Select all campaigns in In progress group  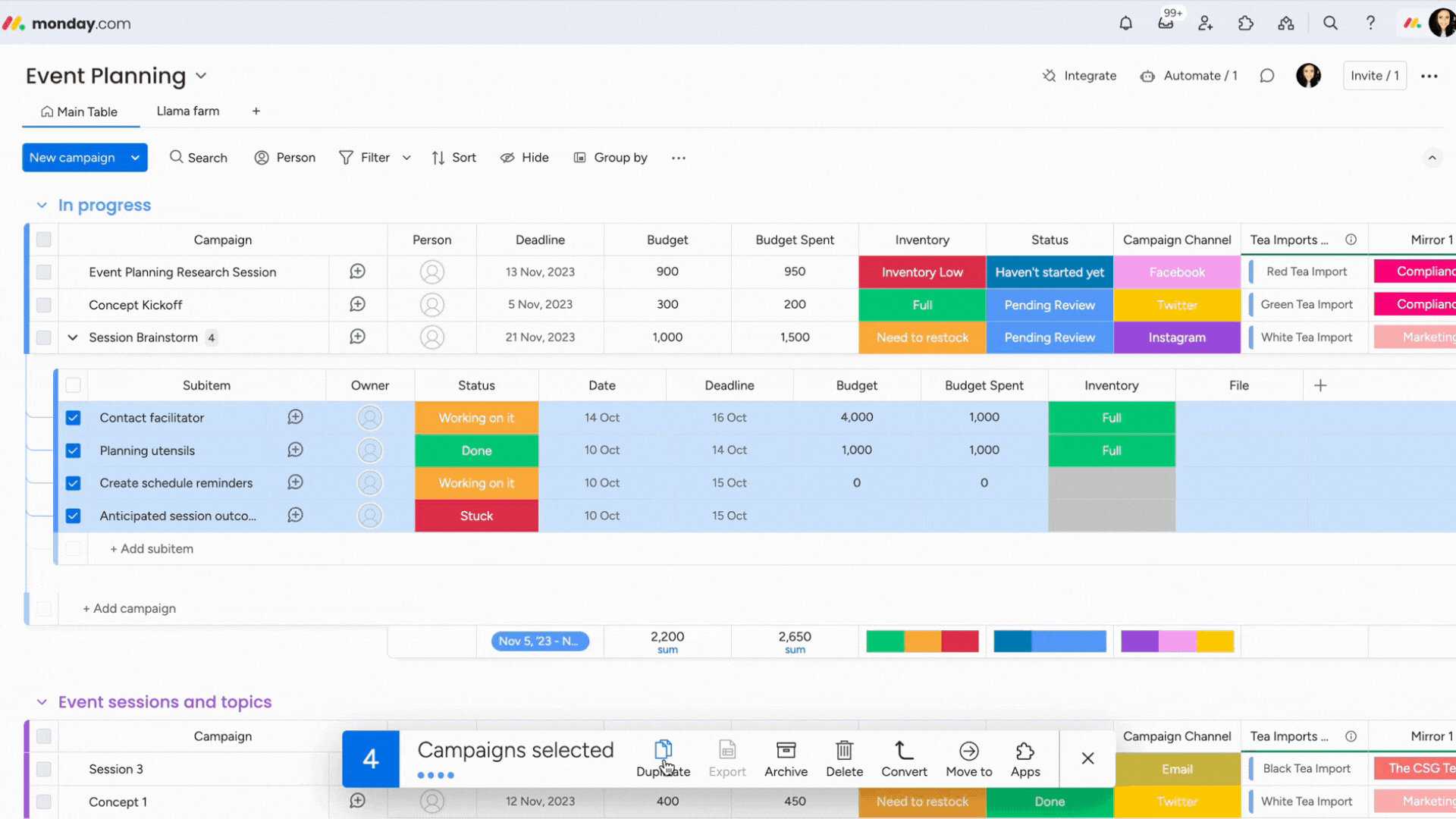(43, 240)
